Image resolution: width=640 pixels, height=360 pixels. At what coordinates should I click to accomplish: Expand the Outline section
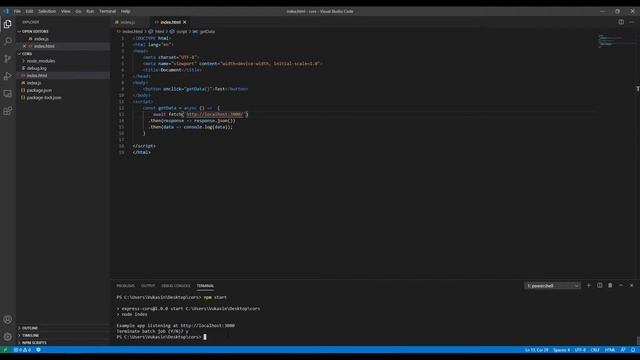click(x=29, y=328)
